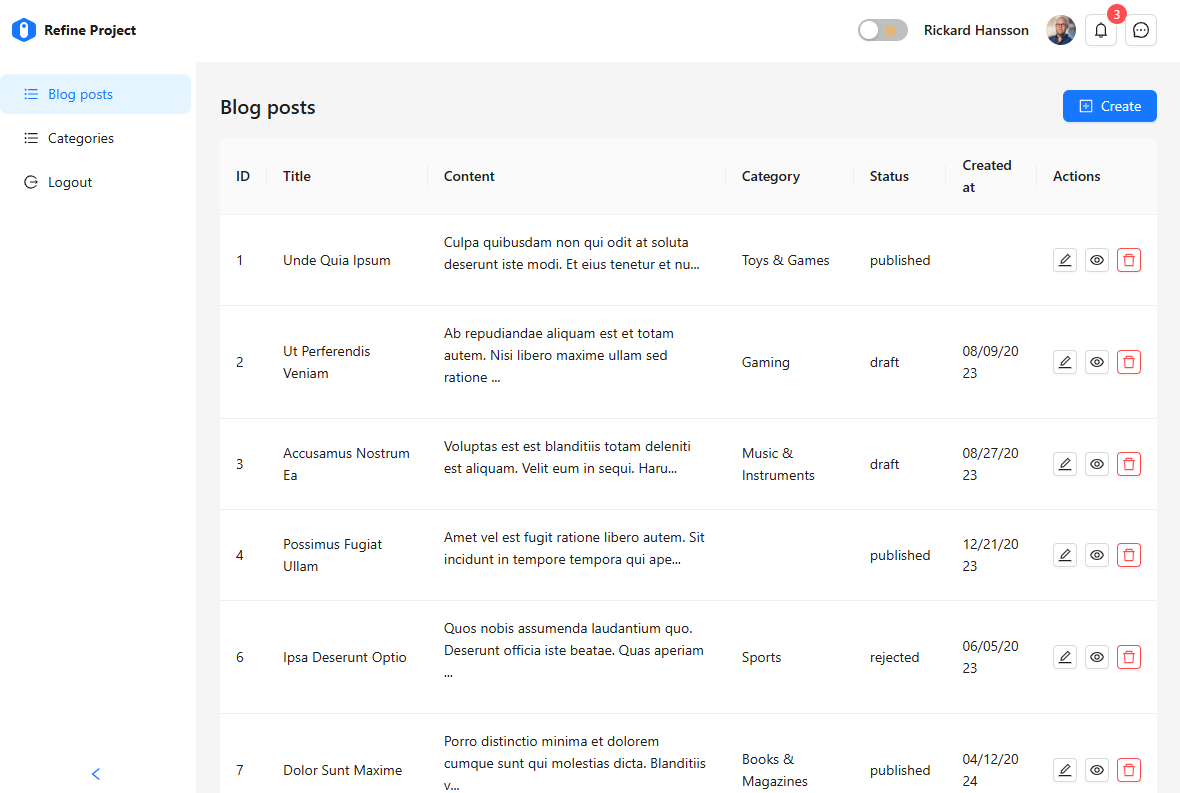Show details of Unde Quia Ipsum post

(1097, 260)
